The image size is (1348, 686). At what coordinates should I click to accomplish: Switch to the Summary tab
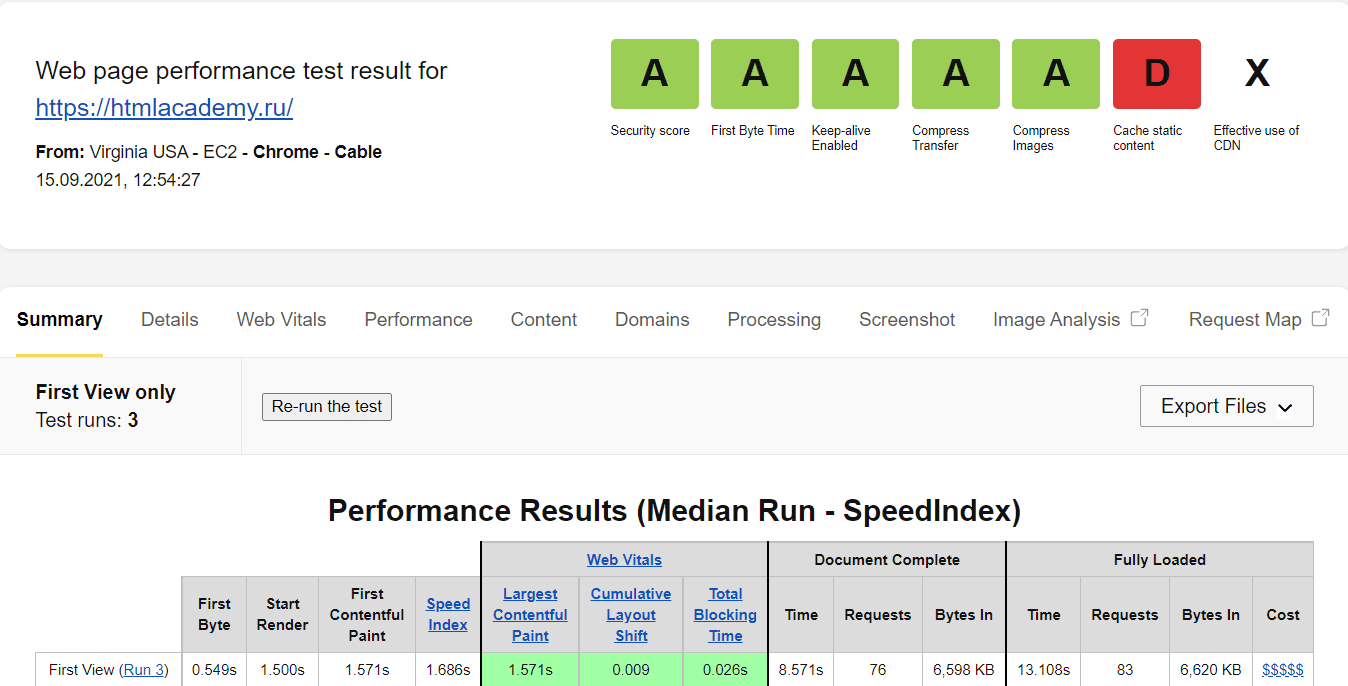point(60,320)
